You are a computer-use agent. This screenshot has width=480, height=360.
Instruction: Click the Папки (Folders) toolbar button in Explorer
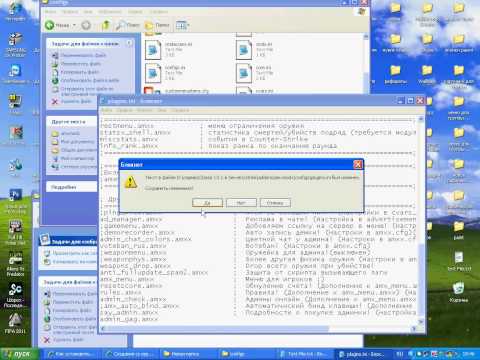point(157,25)
